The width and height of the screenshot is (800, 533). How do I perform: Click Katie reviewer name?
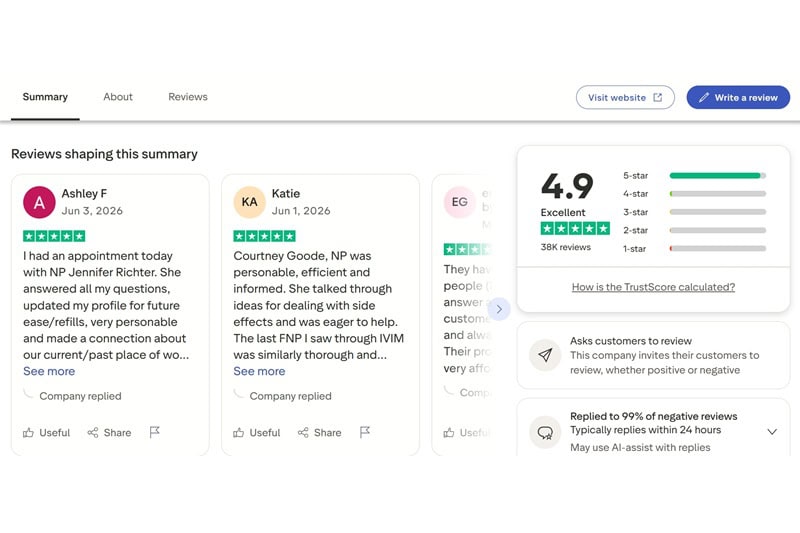(286, 194)
